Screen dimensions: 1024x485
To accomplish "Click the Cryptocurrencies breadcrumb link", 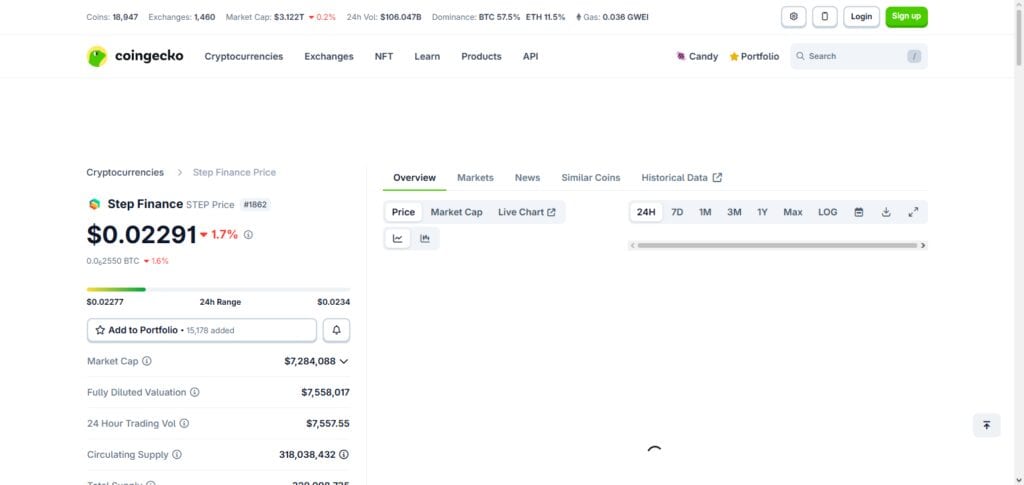I will click(x=125, y=172).
